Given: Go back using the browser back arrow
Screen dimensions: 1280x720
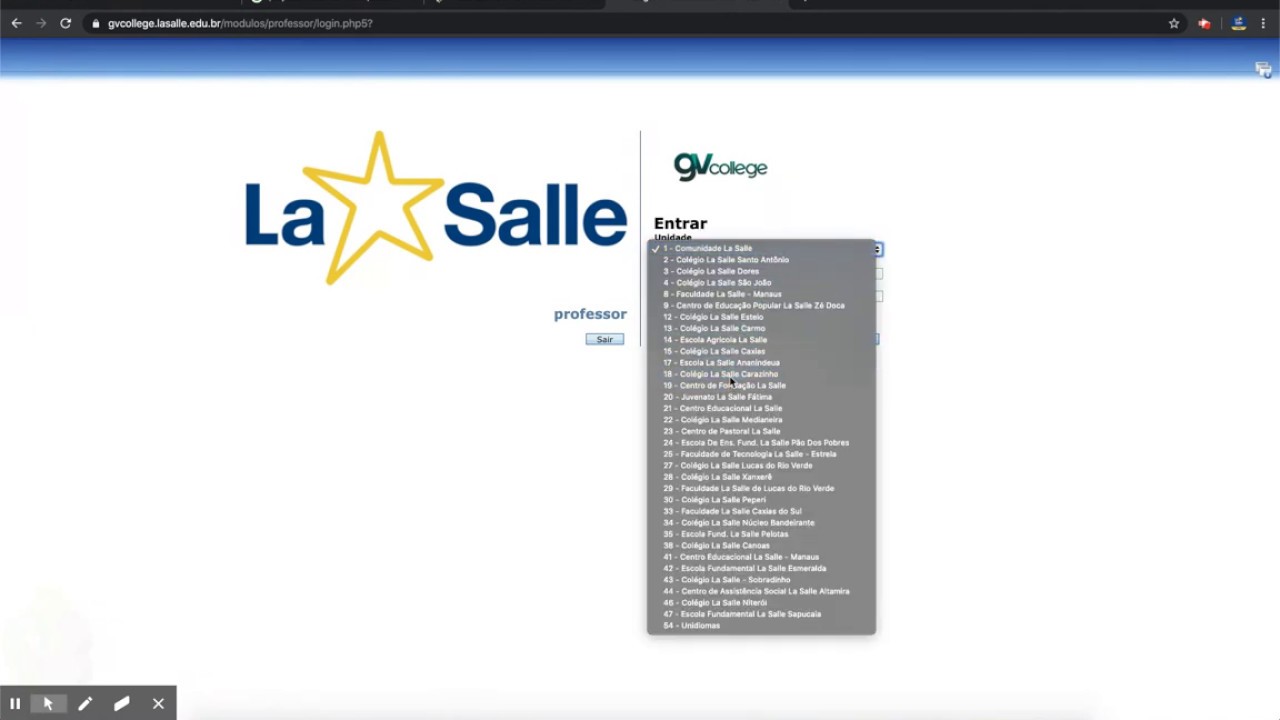Looking at the screenshot, I should tap(17, 23).
